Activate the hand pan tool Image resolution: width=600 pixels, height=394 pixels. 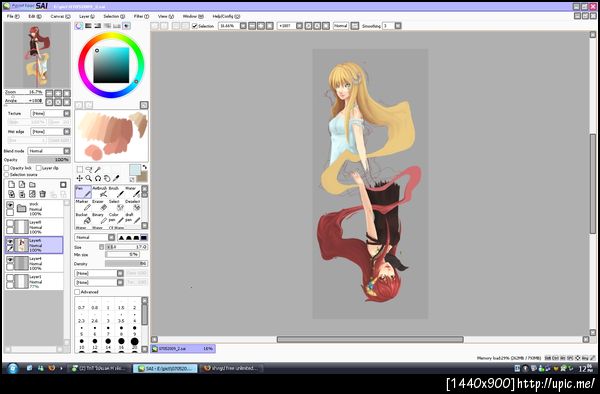(x=107, y=178)
